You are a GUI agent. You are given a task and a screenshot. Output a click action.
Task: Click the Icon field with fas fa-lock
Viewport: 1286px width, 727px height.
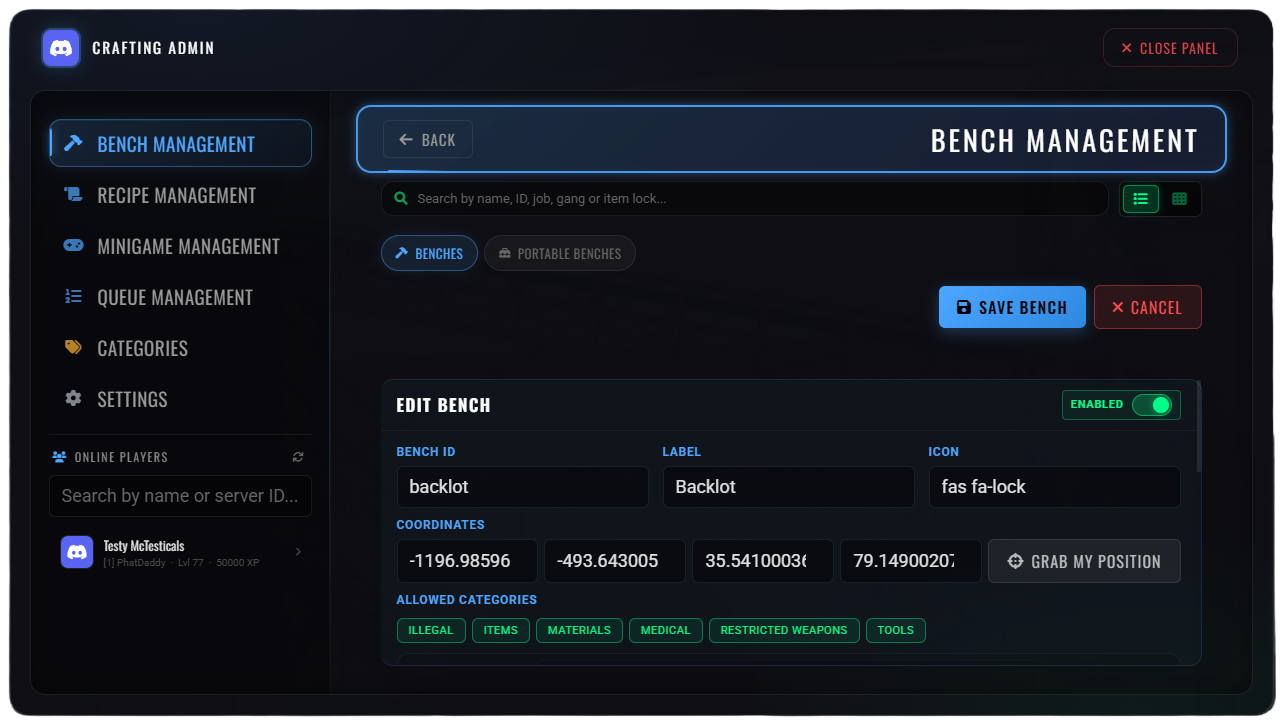[1055, 487]
